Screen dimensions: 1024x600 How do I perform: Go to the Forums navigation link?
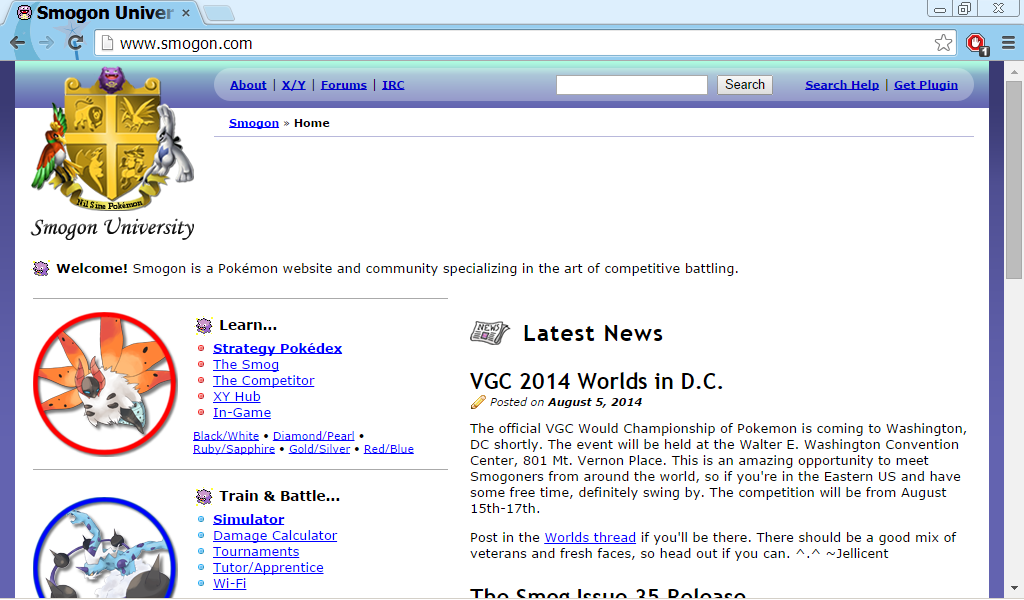tap(344, 85)
